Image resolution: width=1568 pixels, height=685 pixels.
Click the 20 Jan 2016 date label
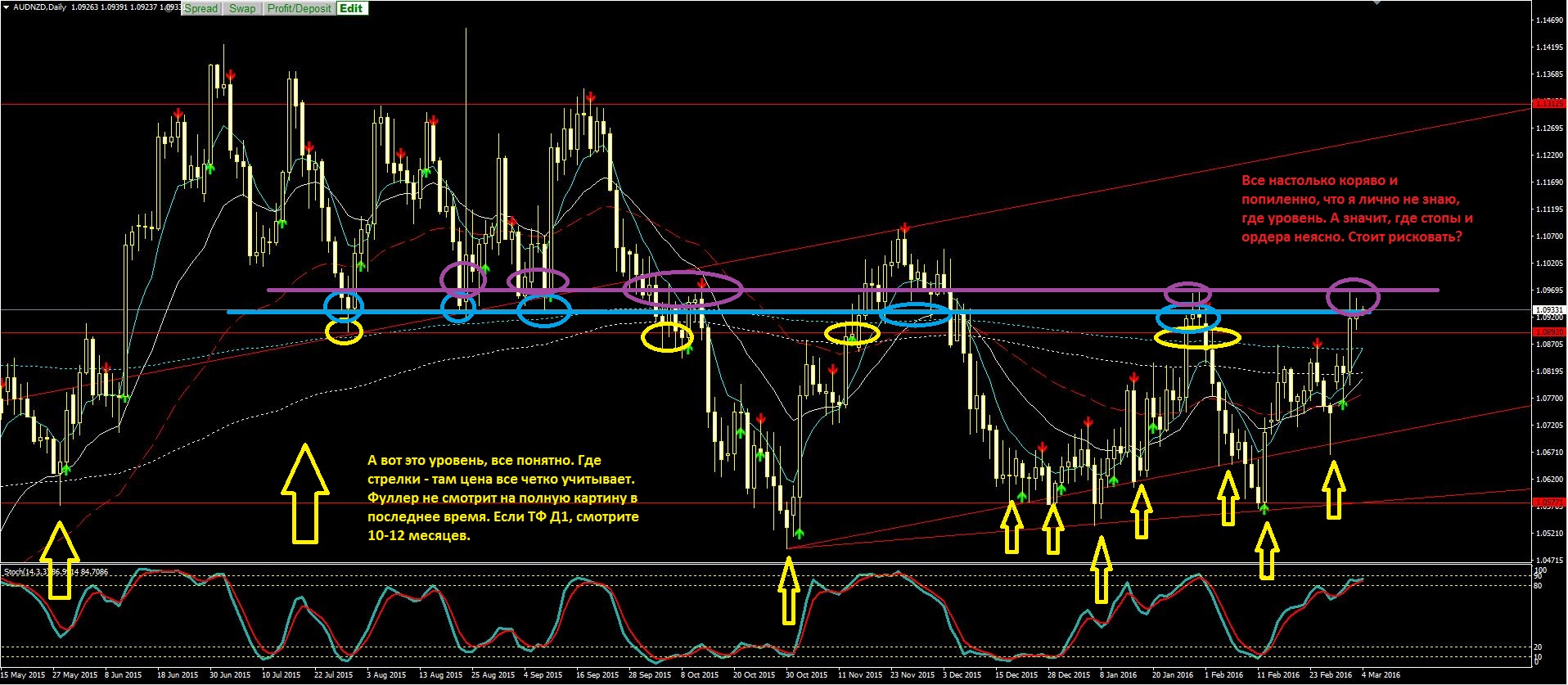point(1173,675)
